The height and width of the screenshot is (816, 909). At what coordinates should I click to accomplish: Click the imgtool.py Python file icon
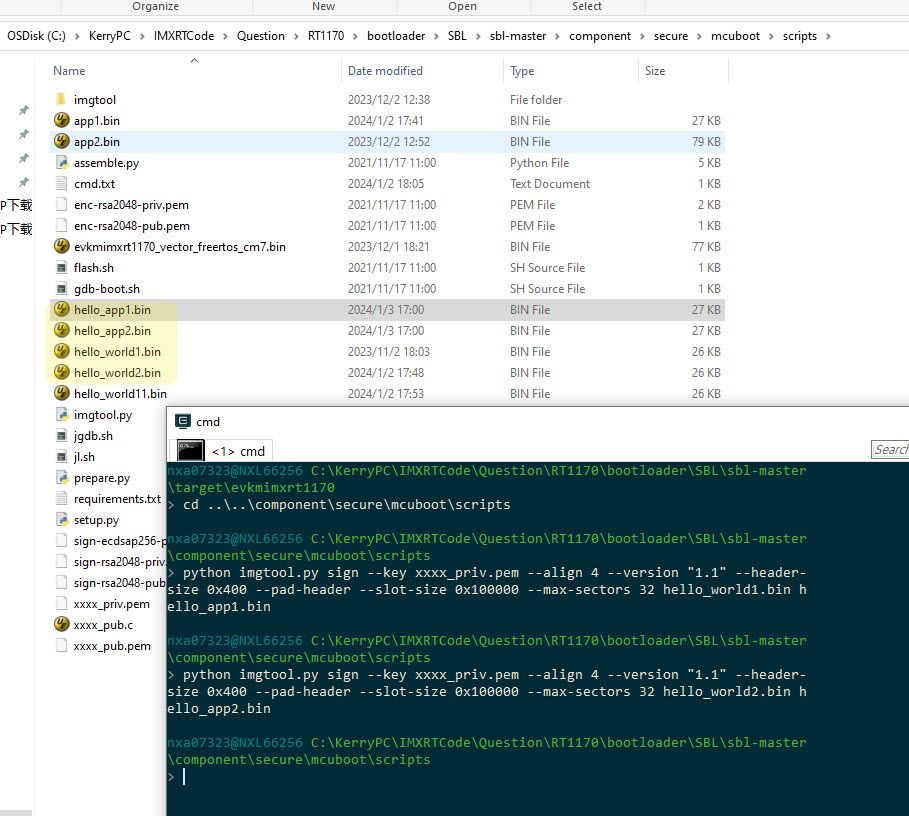point(61,414)
